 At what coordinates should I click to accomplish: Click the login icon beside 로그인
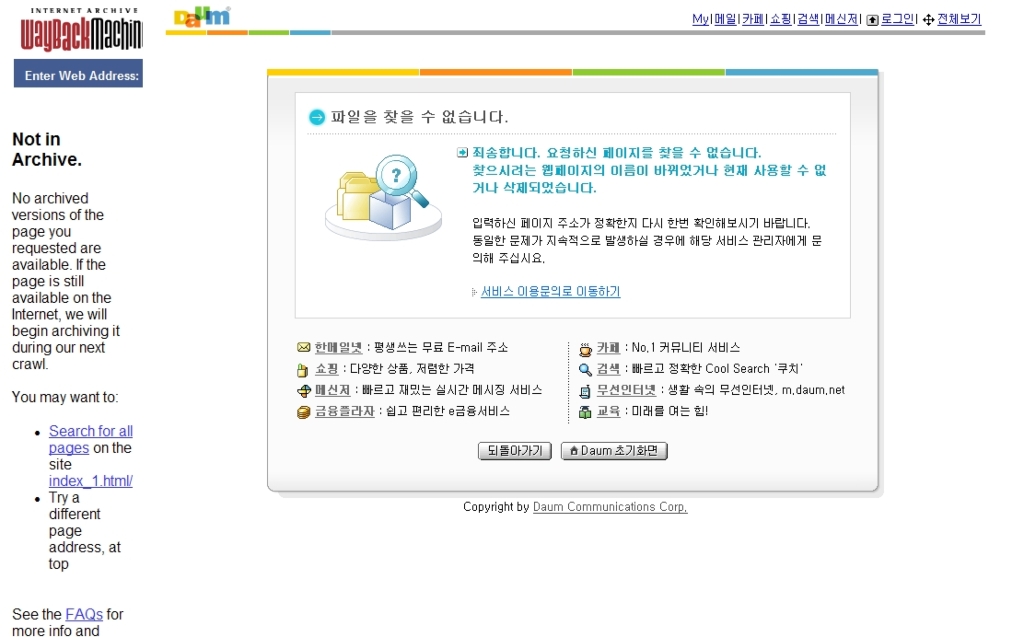pyautogui.click(x=872, y=20)
